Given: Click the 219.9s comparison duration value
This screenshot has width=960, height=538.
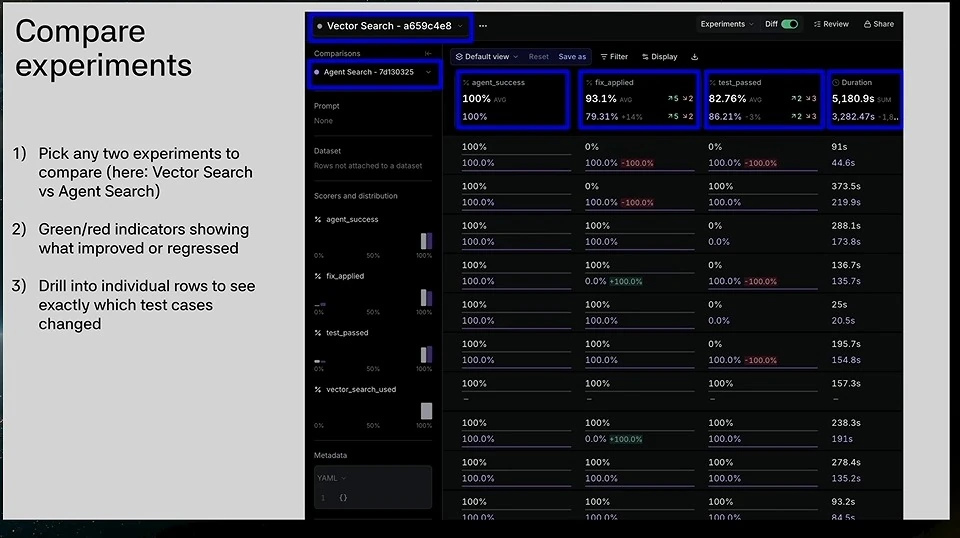Looking at the screenshot, I should 846,202.
